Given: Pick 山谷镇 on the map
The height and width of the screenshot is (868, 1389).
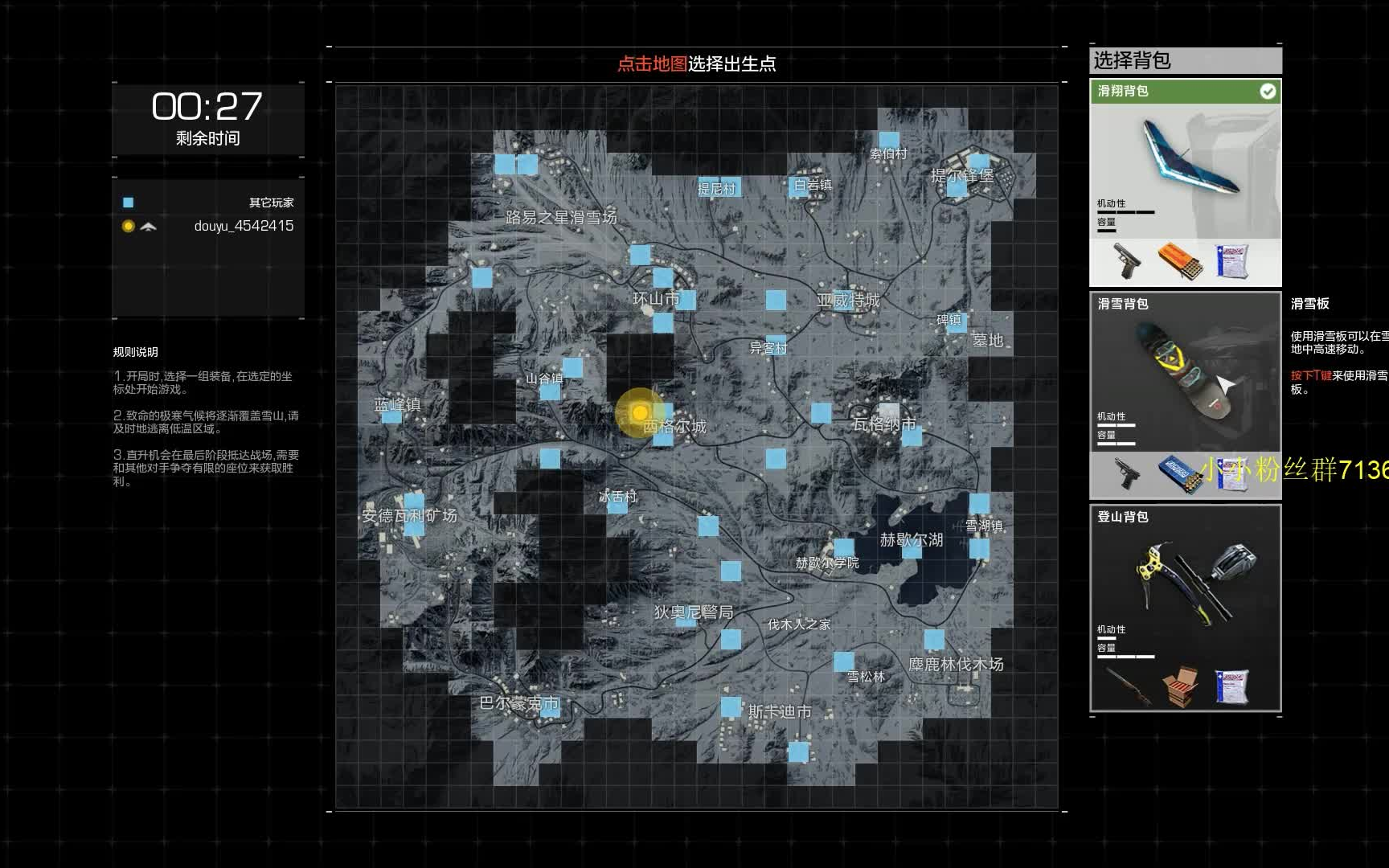Looking at the screenshot, I should click(x=545, y=379).
